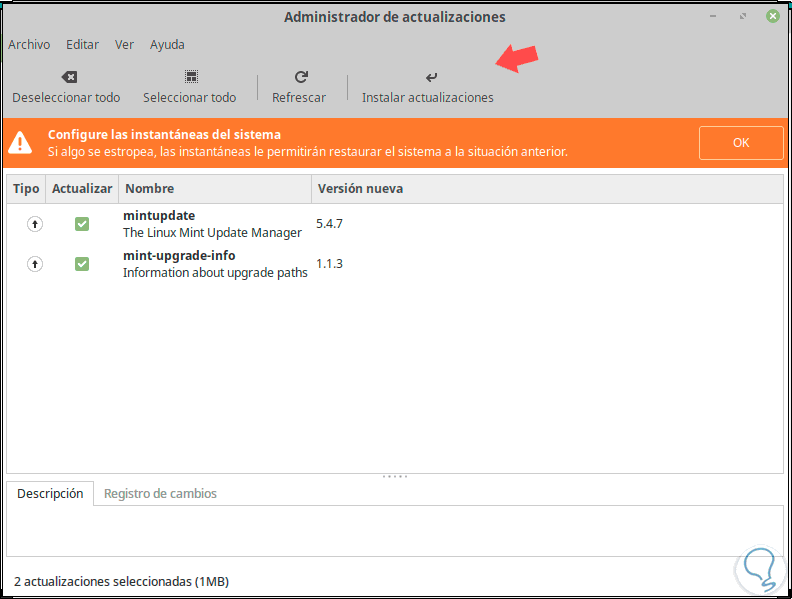Sort by the Tipo column header
Image resolution: width=792 pixels, height=599 pixels.
click(26, 189)
